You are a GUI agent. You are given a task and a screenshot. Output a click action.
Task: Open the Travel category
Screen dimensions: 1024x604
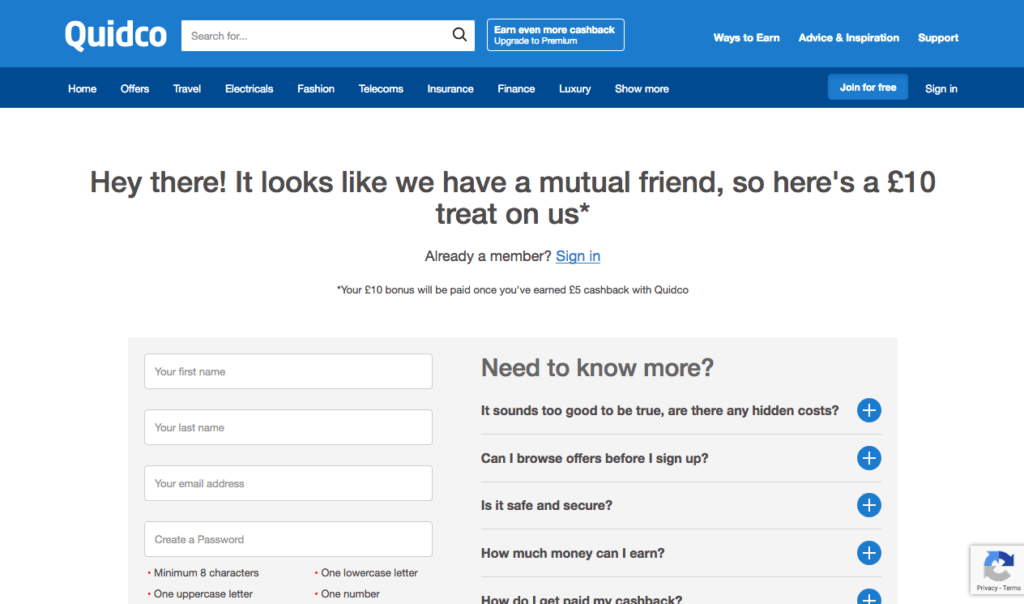click(x=187, y=89)
